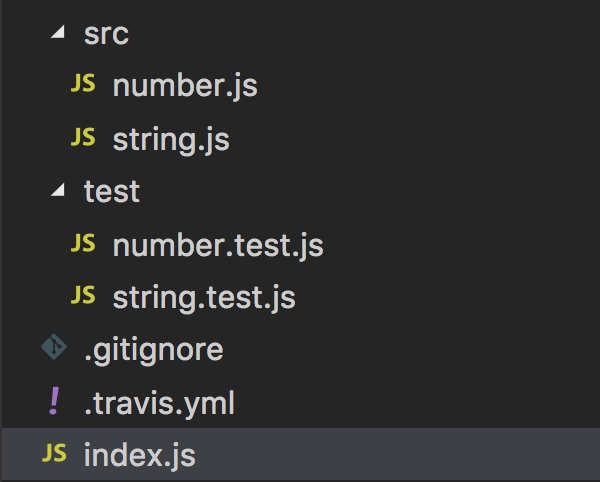This screenshot has width=600, height=482.
Task: Open string.test.js in the test folder
Action: [x=204, y=297]
